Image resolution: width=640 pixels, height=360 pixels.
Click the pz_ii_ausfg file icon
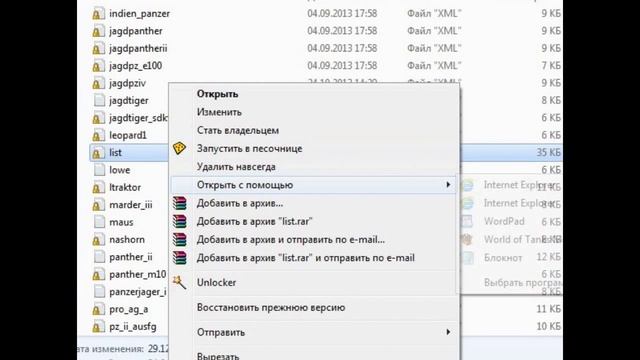click(x=98, y=327)
